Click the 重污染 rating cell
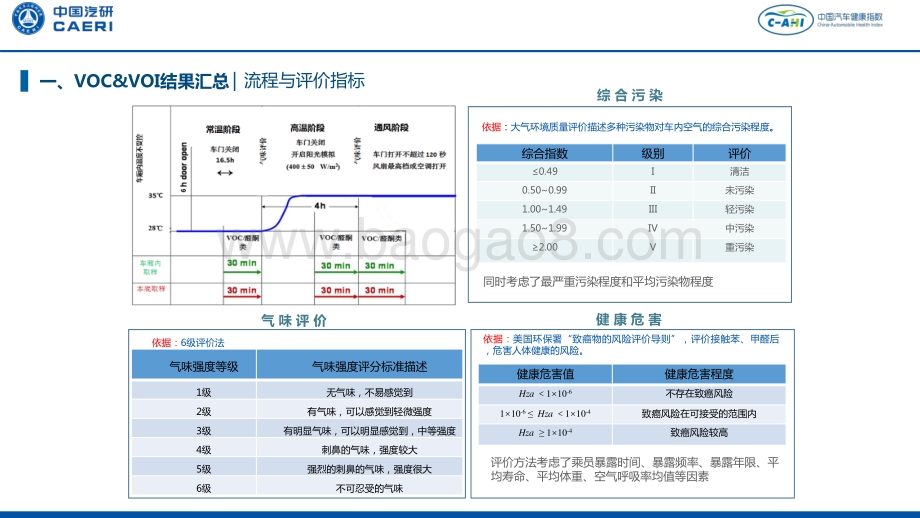920x518 pixels. [739, 247]
